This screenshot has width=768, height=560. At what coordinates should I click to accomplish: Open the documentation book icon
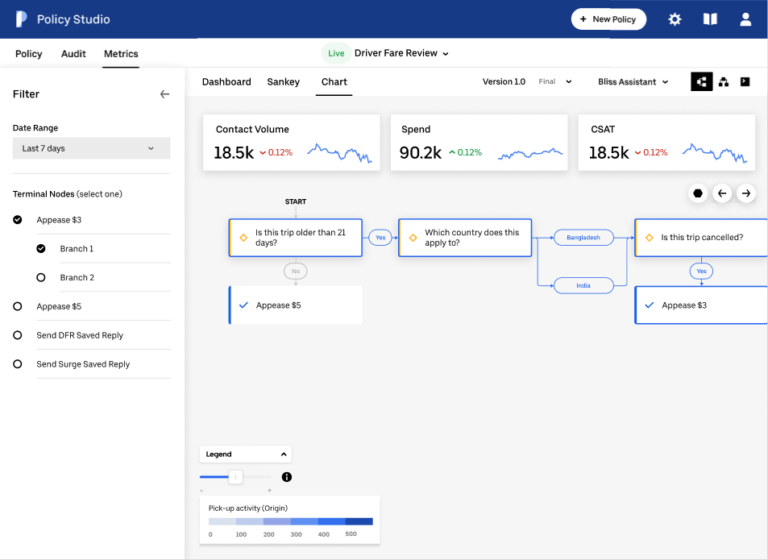(710, 19)
